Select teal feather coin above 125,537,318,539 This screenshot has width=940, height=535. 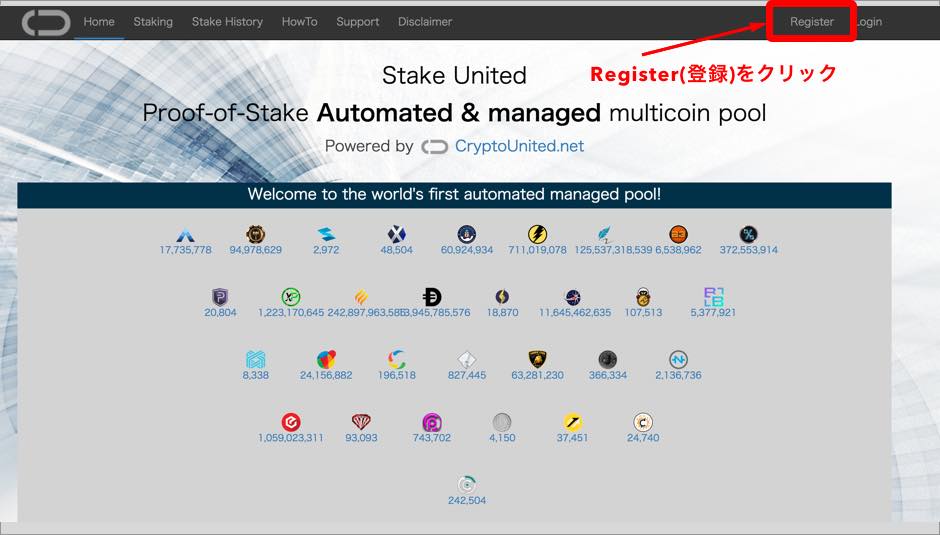coord(605,234)
